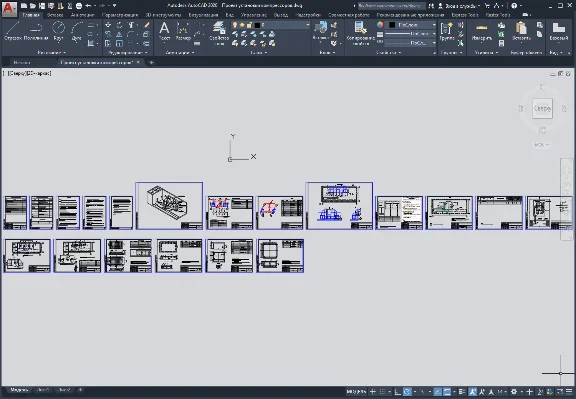
Task: Select the Circle (Круг) tool
Action: [58, 31]
